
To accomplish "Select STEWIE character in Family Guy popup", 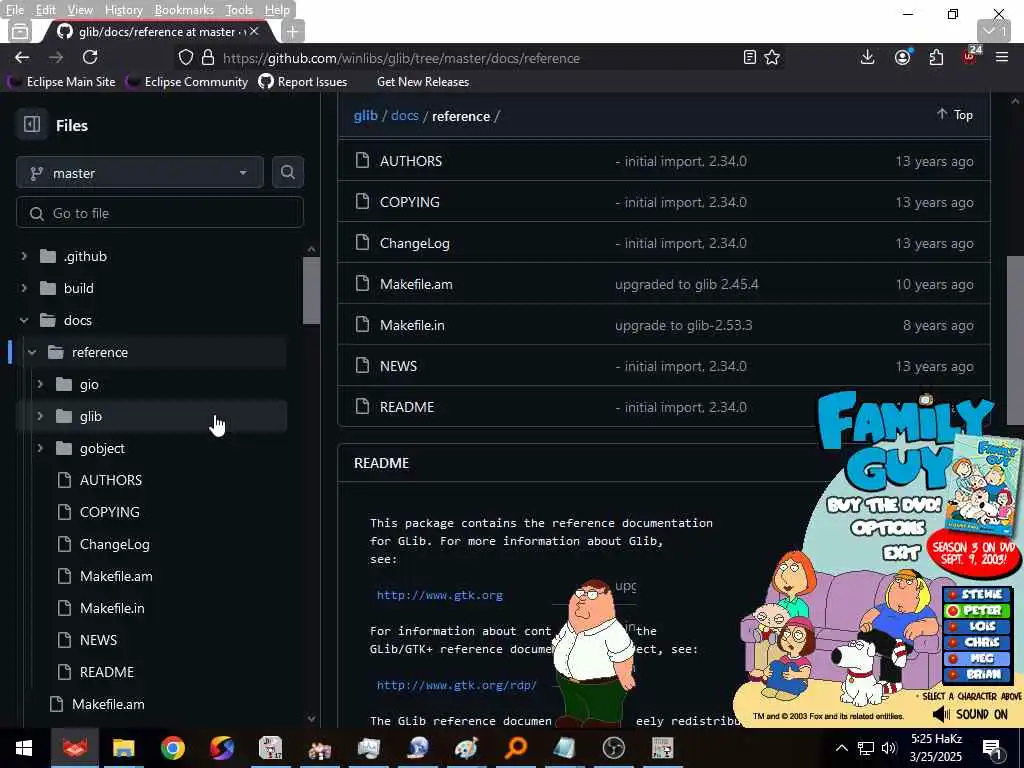I will click(x=977, y=594).
